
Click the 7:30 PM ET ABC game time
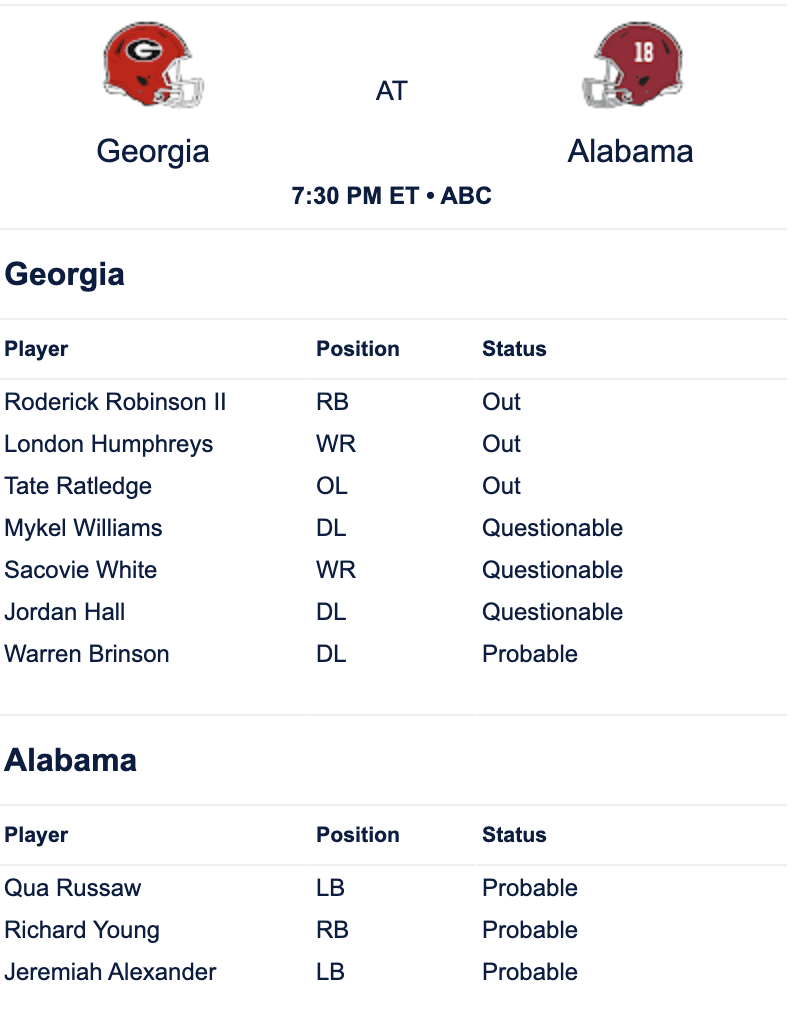point(392,196)
